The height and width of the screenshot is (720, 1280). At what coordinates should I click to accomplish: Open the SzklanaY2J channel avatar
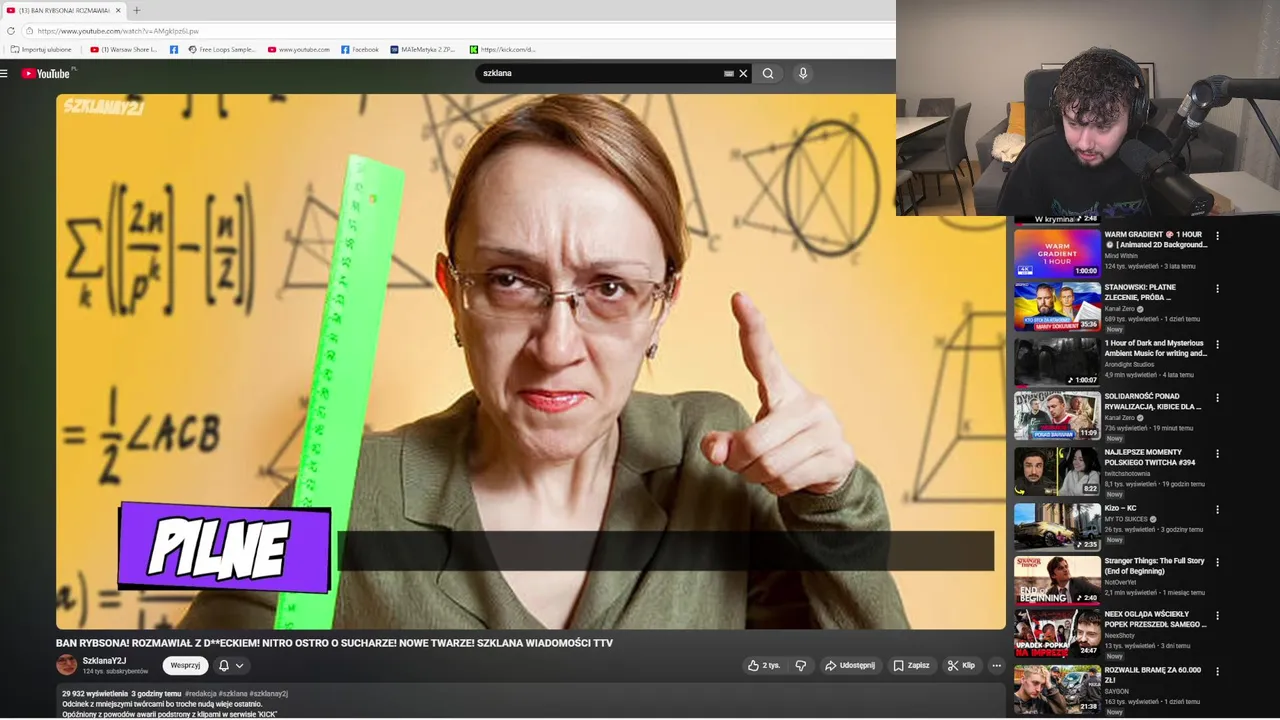66,665
